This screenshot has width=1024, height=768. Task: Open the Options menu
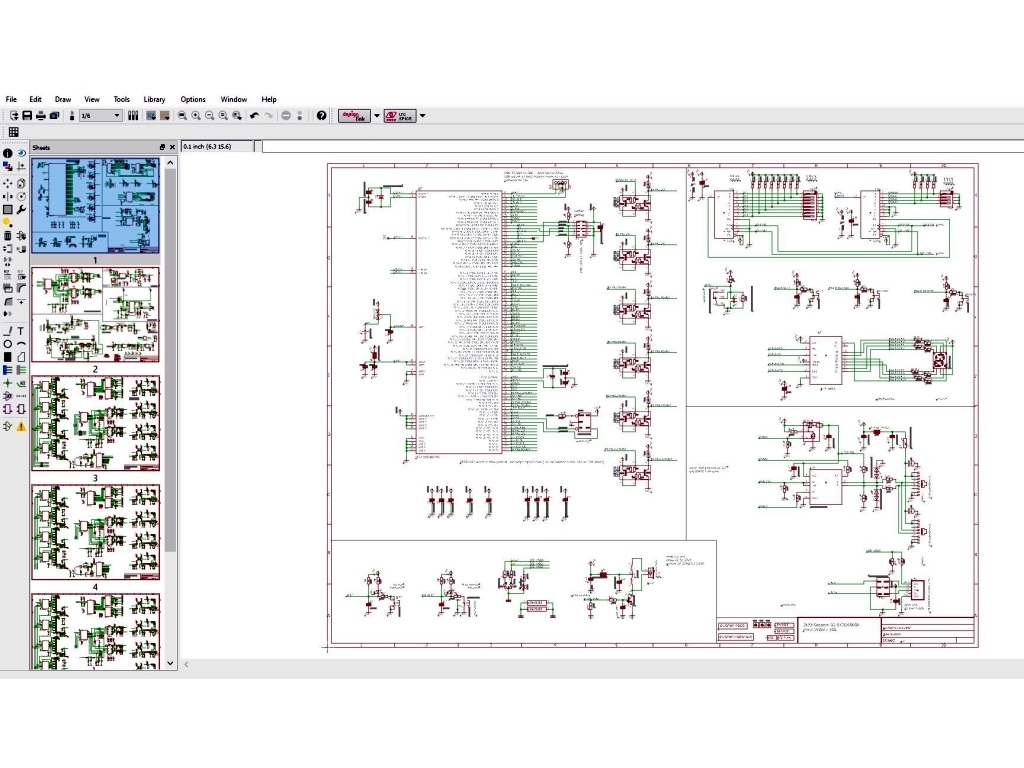click(193, 99)
